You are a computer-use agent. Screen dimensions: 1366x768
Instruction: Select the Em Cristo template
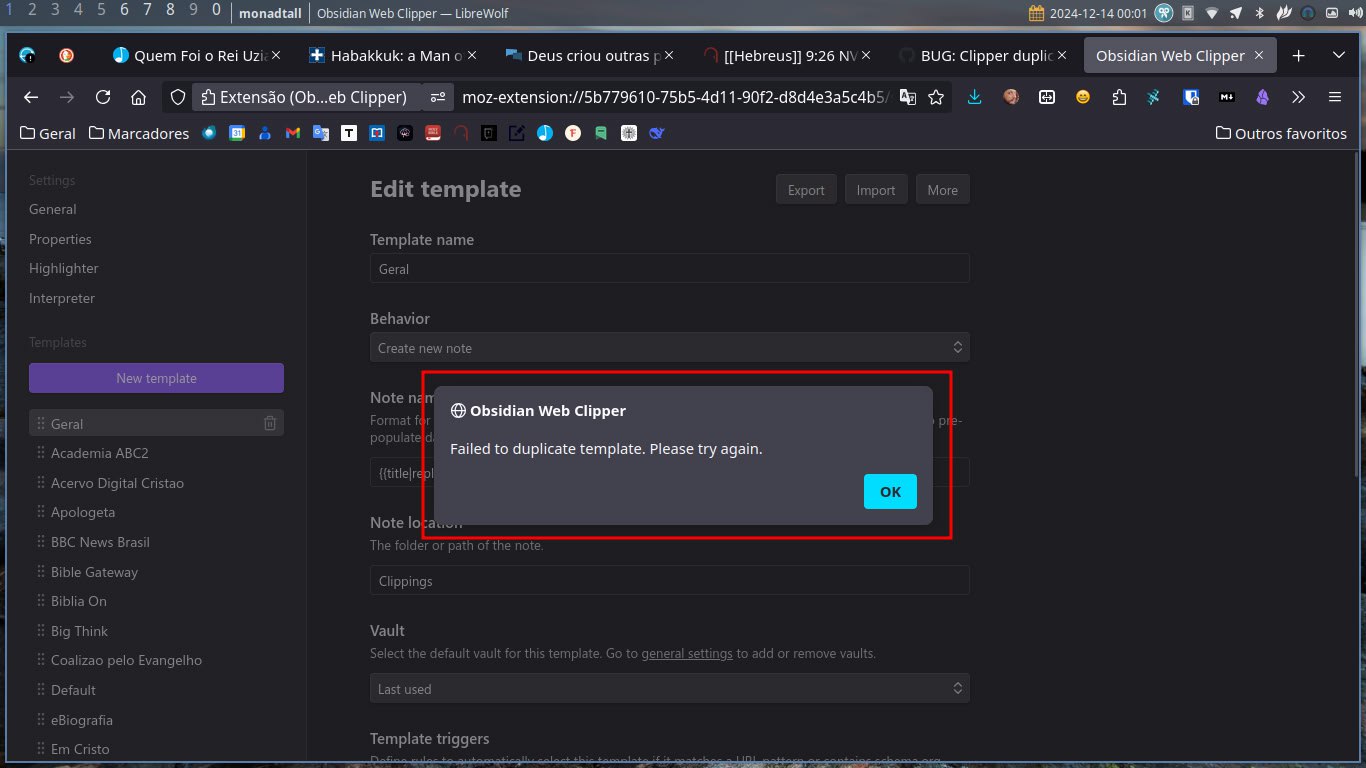(x=156, y=749)
